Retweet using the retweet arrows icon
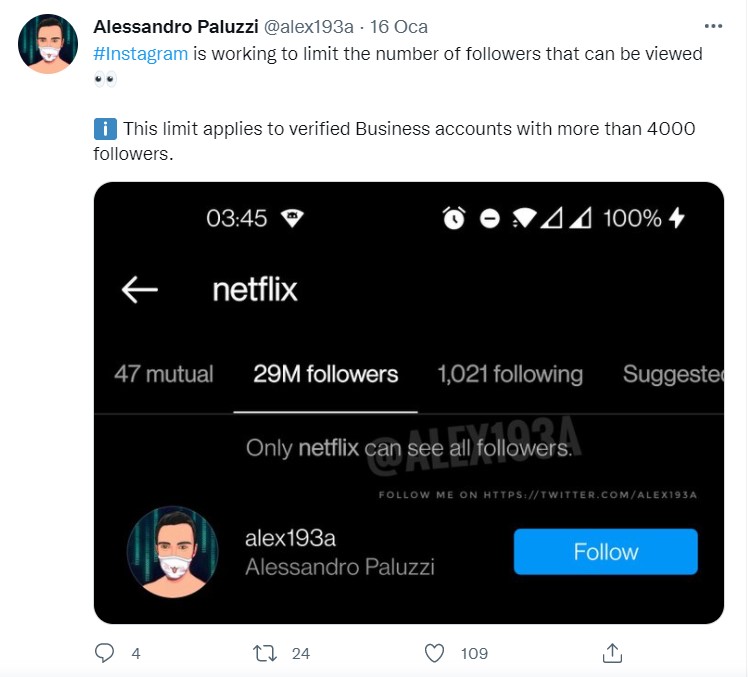This screenshot has height=677, width=748. [x=265, y=653]
